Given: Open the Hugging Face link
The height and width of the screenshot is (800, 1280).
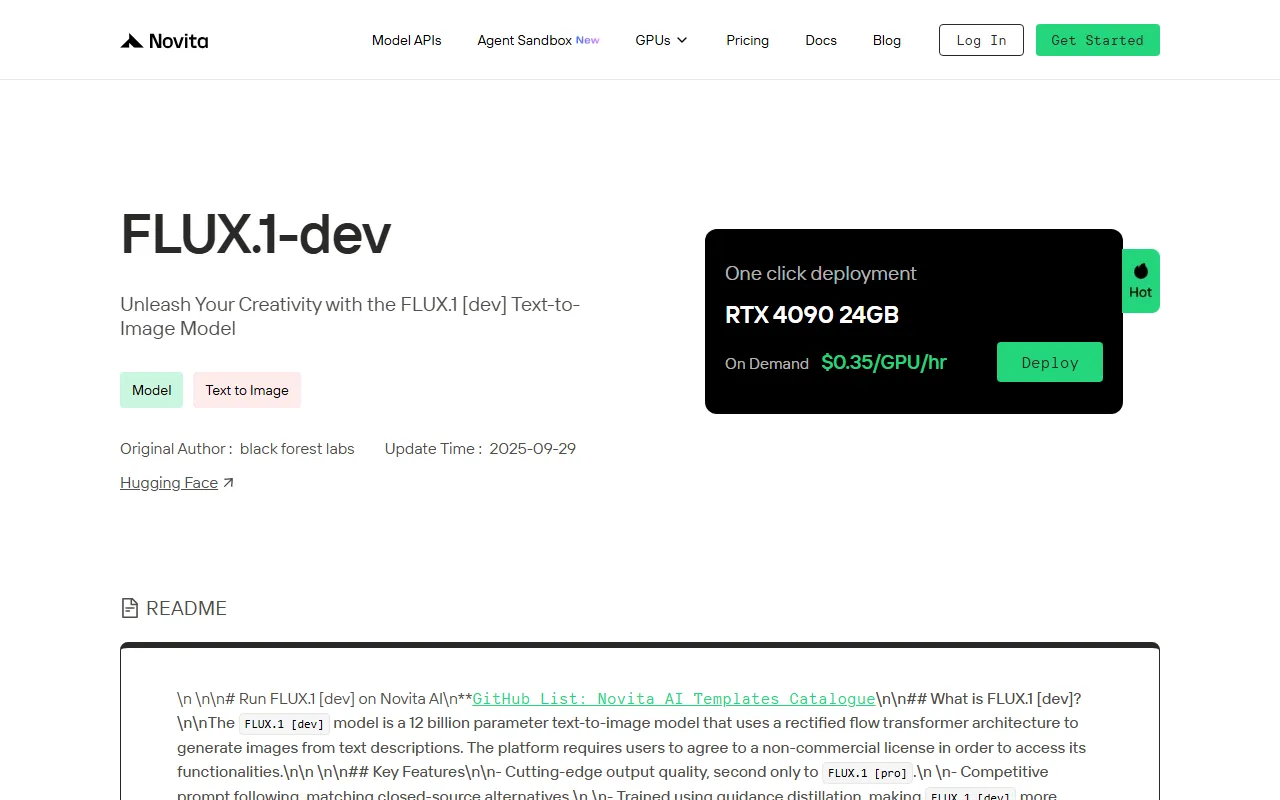Looking at the screenshot, I should (x=169, y=483).
